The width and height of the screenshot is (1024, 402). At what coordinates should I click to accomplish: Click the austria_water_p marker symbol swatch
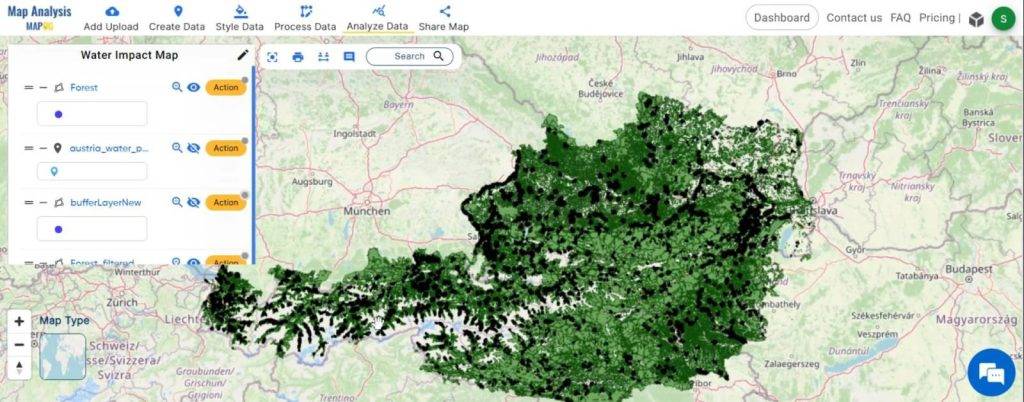54,172
